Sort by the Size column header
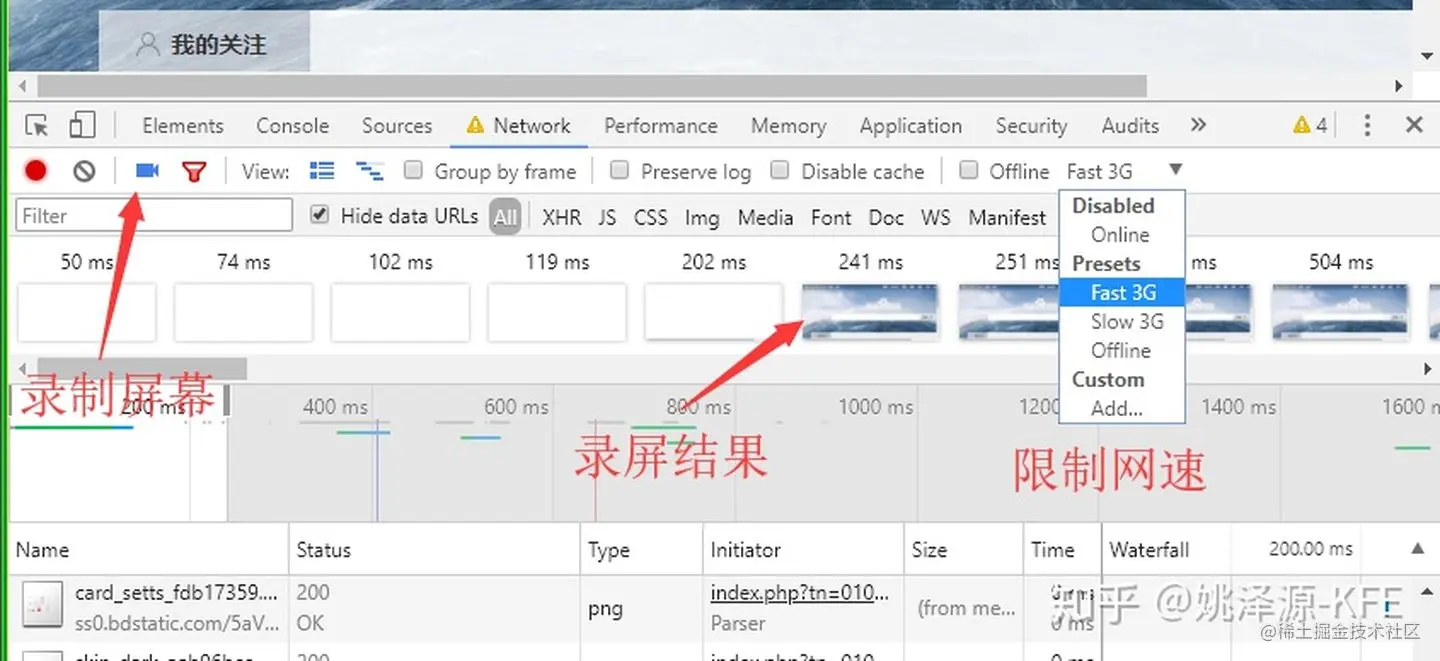Image resolution: width=1440 pixels, height=661 pixels. tap(963, 549)
